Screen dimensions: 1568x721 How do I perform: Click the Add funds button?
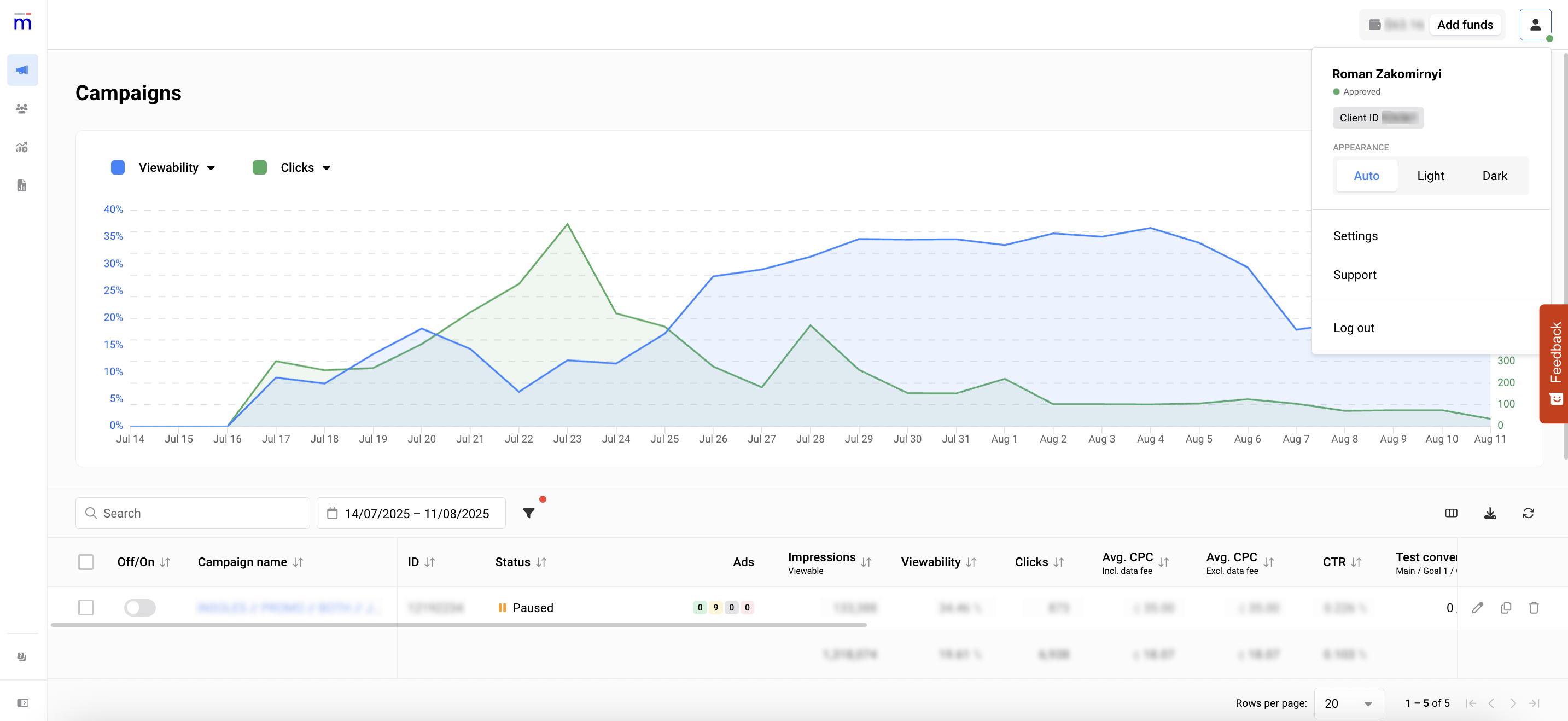point(1465,25)
